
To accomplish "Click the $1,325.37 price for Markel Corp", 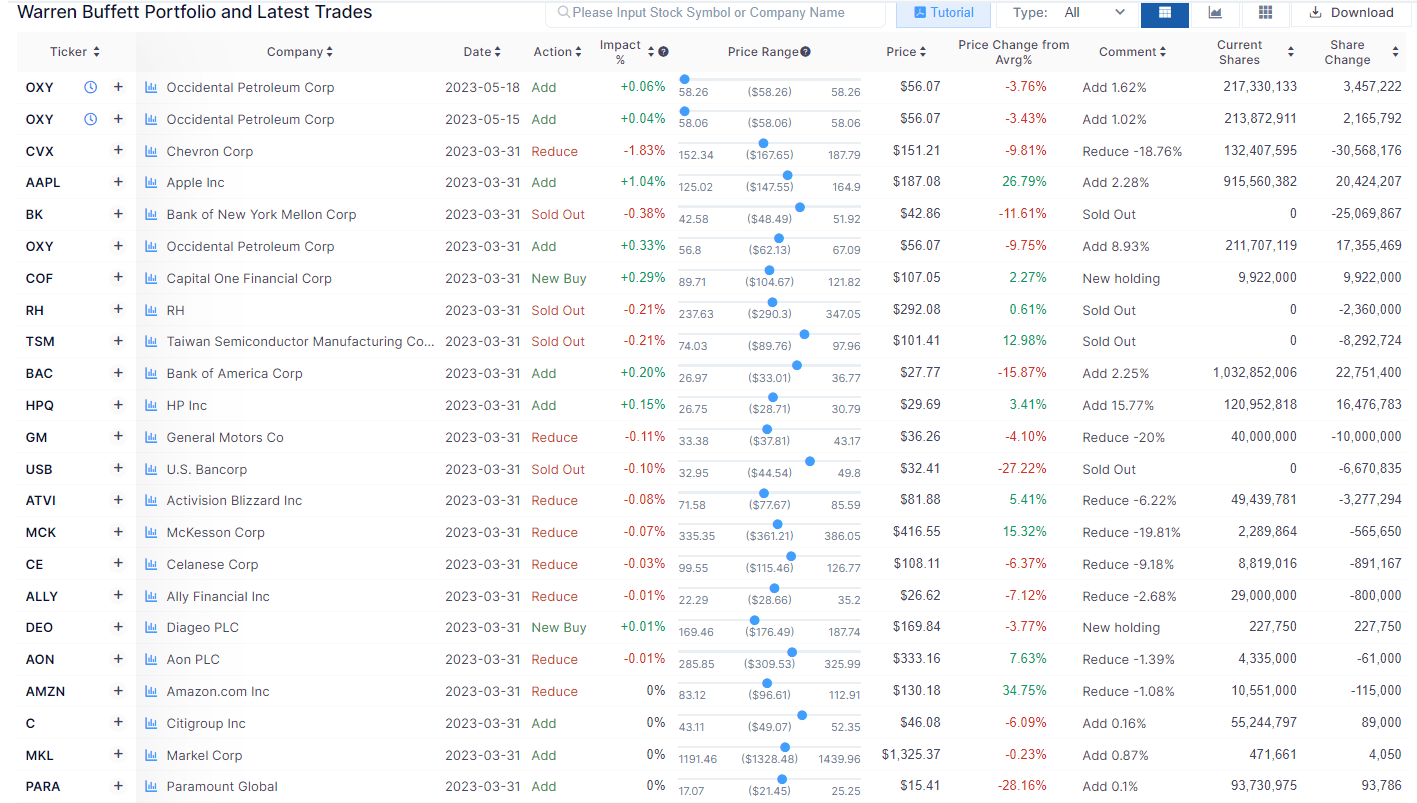I will point(911,754).
